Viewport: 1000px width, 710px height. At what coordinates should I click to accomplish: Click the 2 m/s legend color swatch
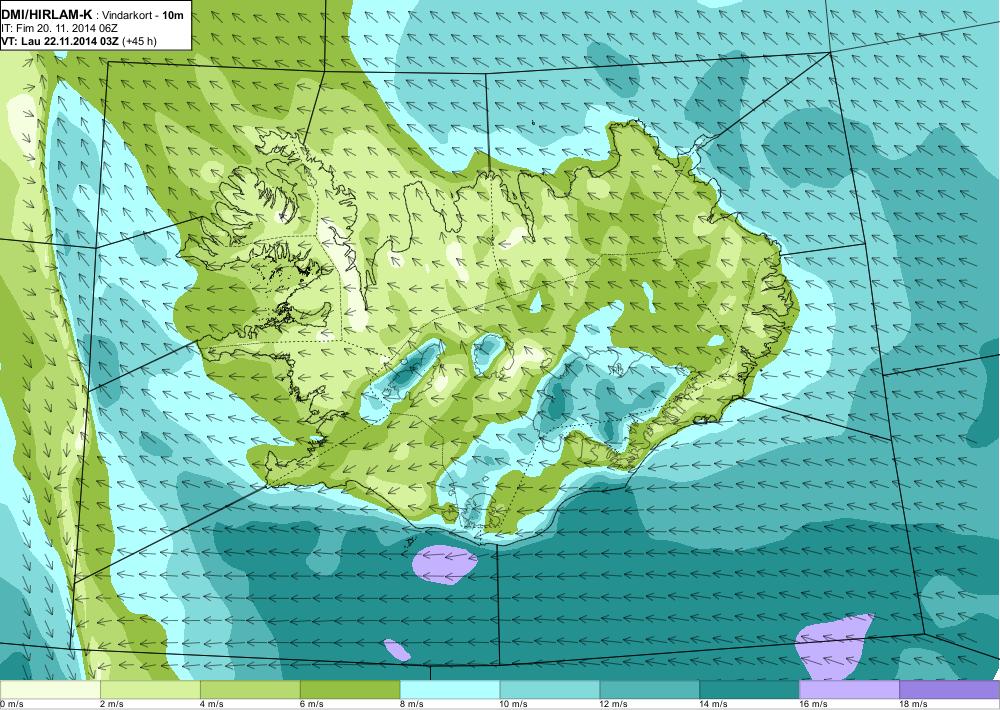150,690
